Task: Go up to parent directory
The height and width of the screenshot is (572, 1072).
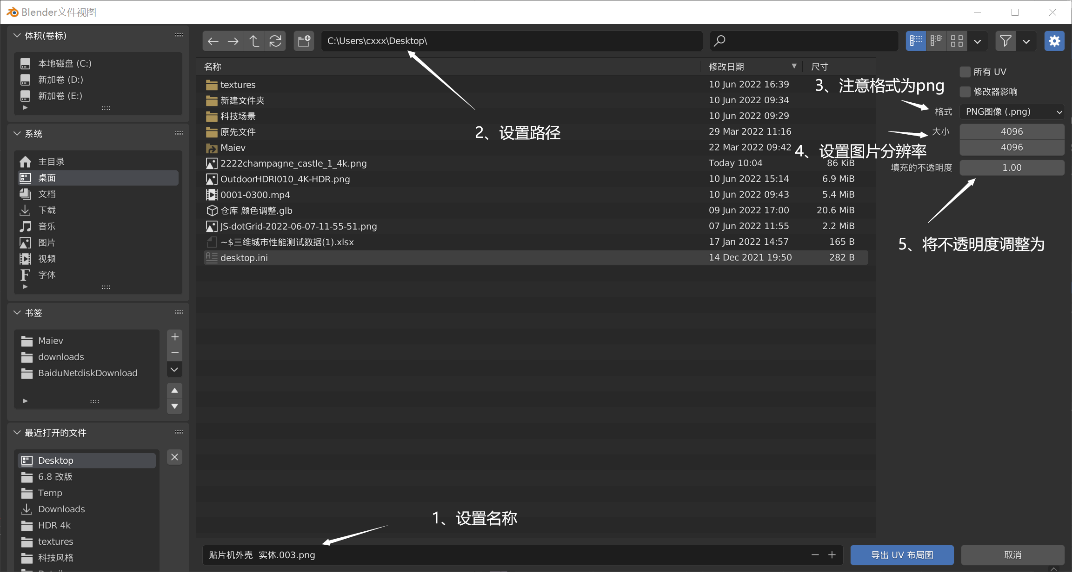Action: click(x=254, y=42)
